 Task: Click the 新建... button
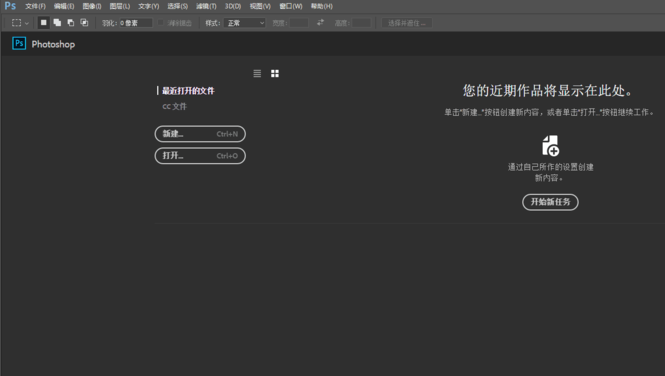pos(200,134)
